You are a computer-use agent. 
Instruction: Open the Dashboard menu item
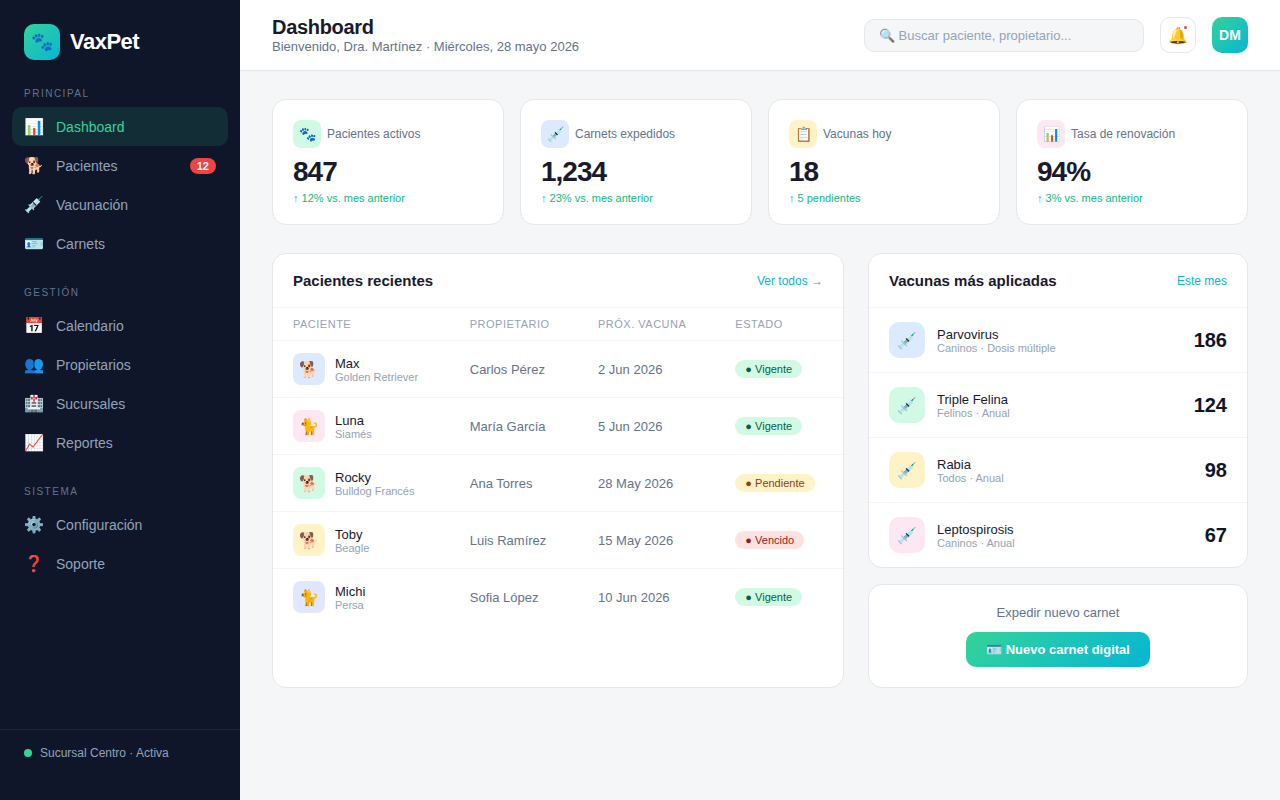pos(120,127)
